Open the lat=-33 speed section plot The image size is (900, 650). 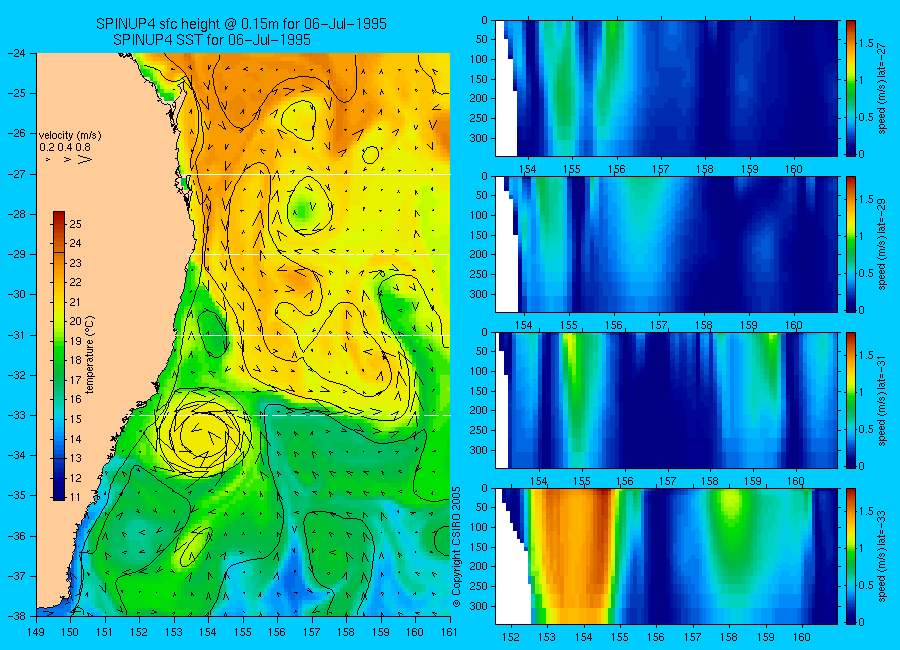(666, 556)
